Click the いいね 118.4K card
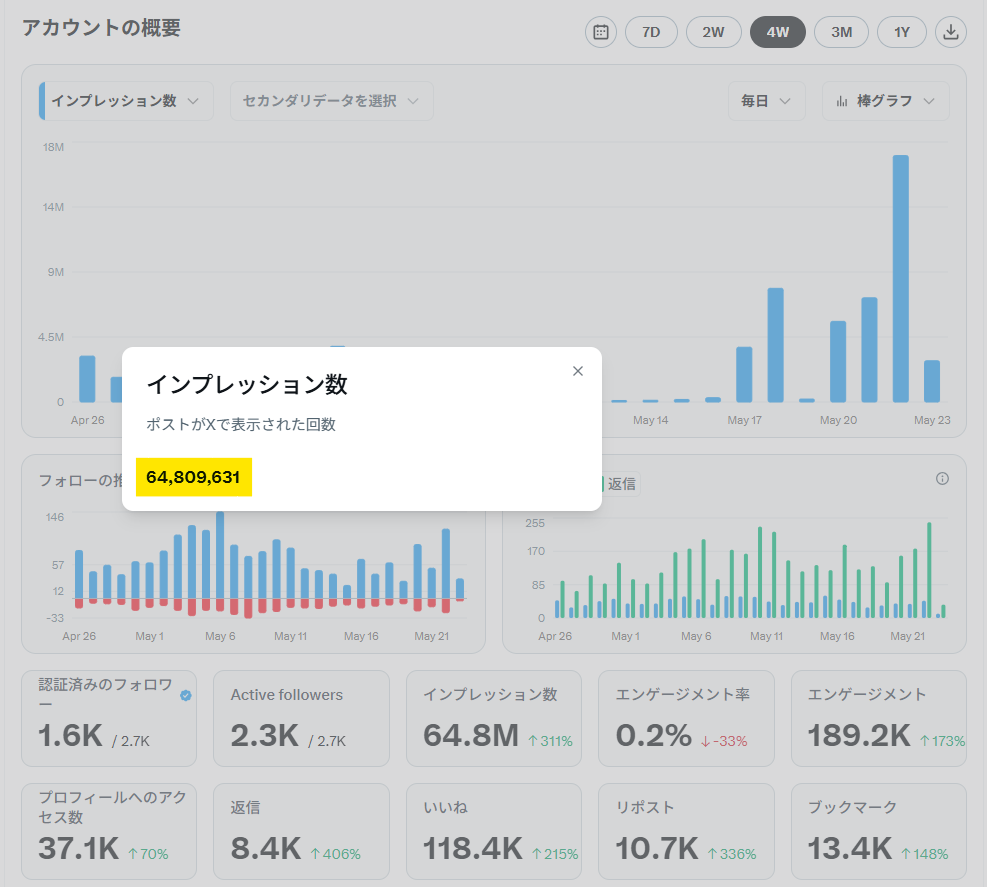987x887 pixels. click(494, 831)
